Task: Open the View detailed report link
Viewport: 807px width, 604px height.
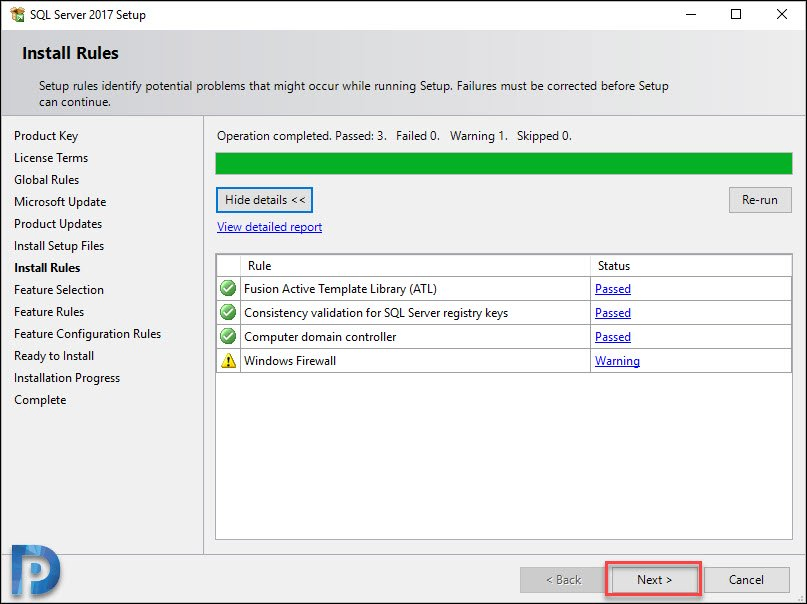Action: point(270,227)
